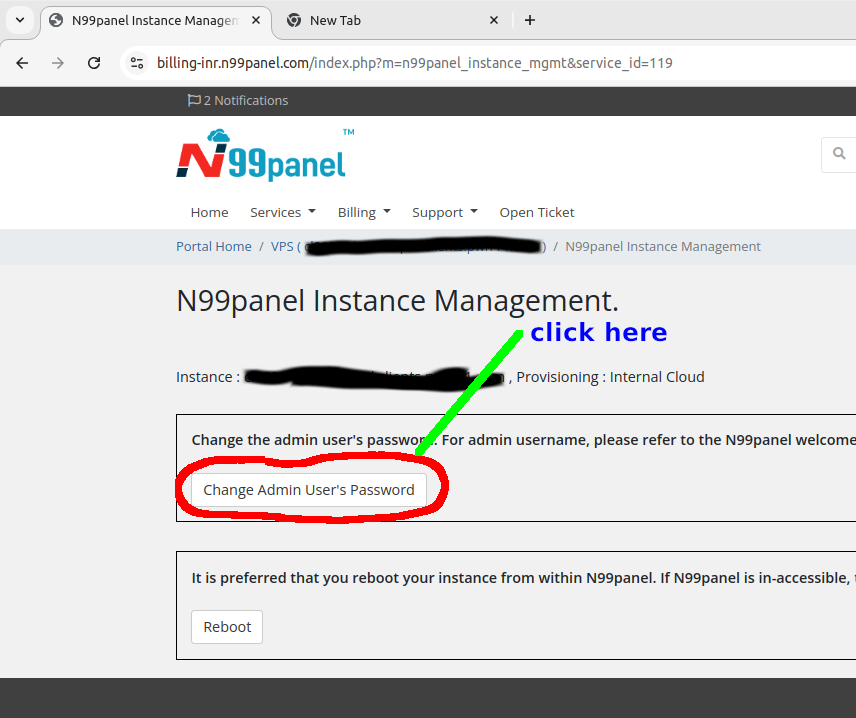Screen dimensions: 856x718
Task: Open new tab with plus icon
Action: (x=530, y=20)
